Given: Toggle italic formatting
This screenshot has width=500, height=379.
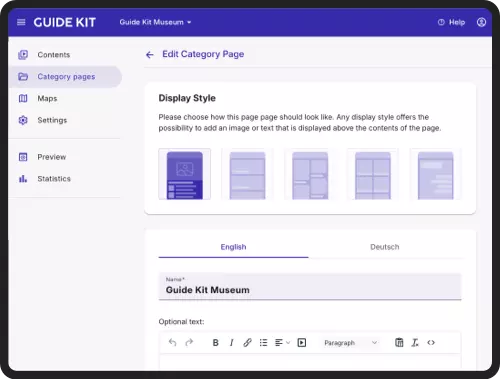Looking at the screenshot, I should tap(232, 342).
